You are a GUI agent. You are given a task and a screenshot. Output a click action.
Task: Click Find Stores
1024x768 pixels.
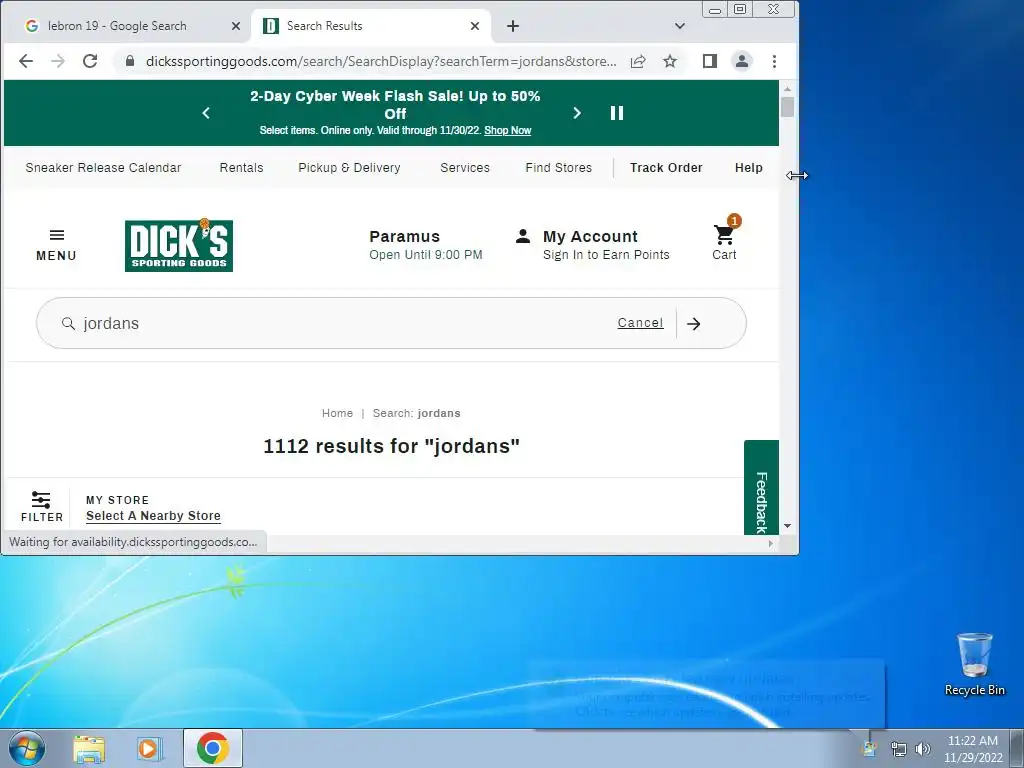tap(559, 168)
